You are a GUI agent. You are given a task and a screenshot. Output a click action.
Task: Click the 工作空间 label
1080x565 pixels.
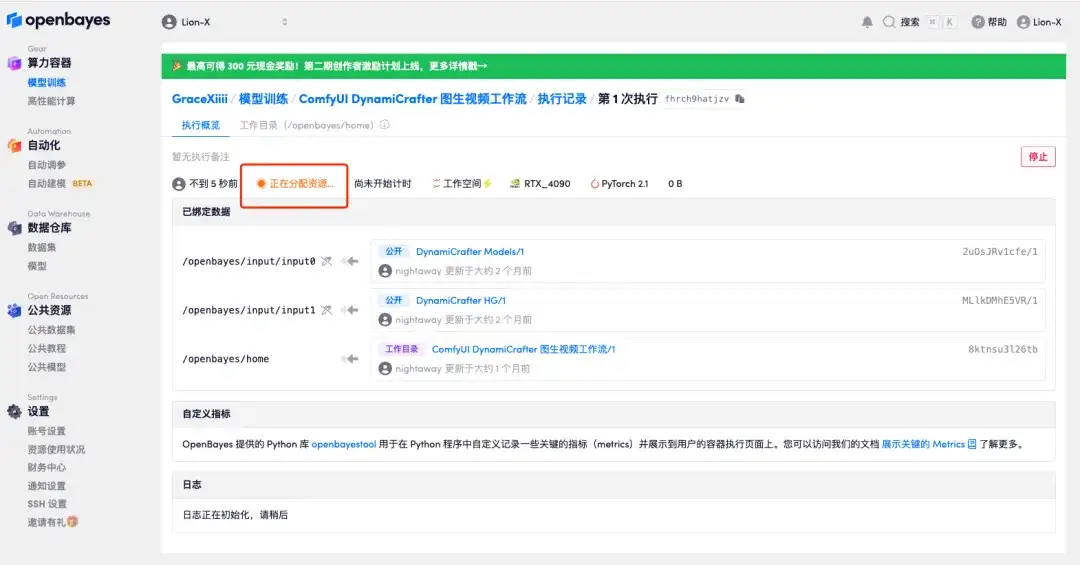[461, 184]
